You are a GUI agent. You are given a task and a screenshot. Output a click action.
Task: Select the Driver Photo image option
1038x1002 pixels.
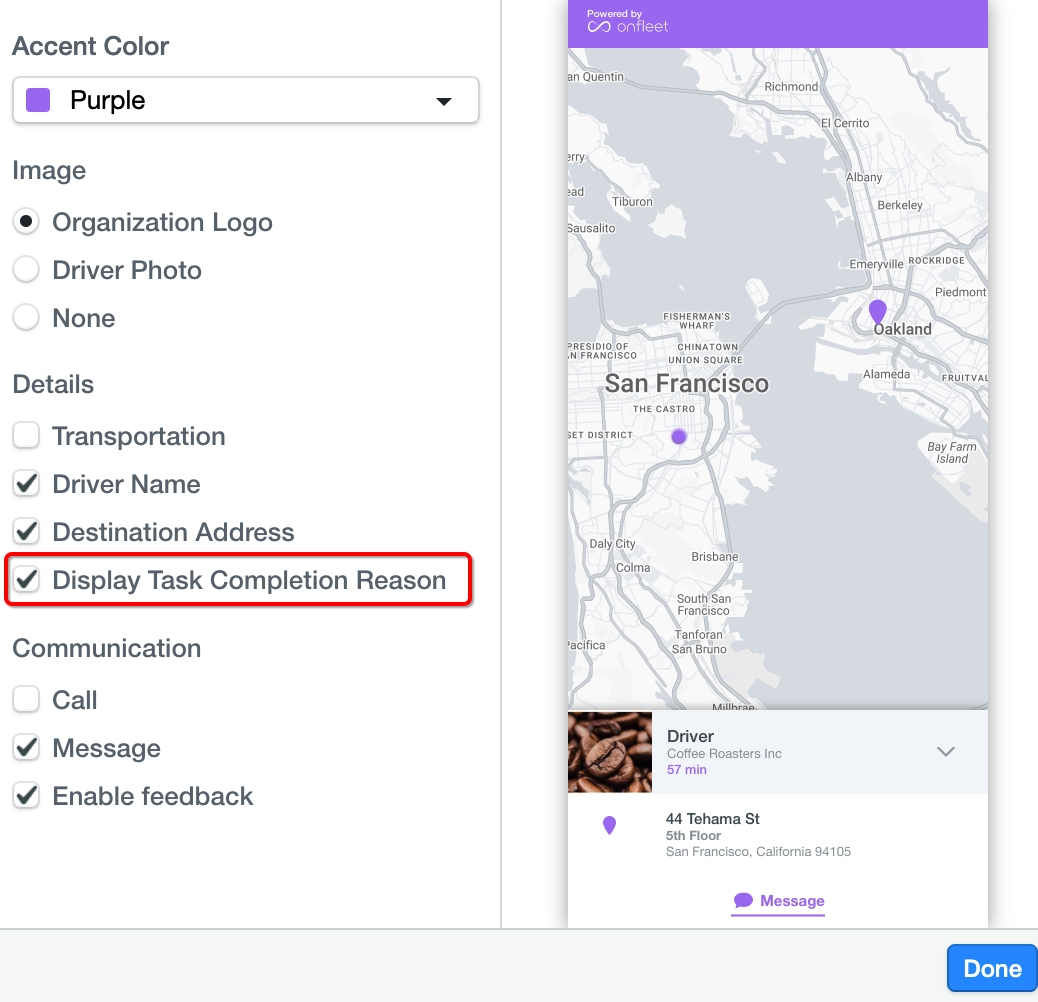26,270
